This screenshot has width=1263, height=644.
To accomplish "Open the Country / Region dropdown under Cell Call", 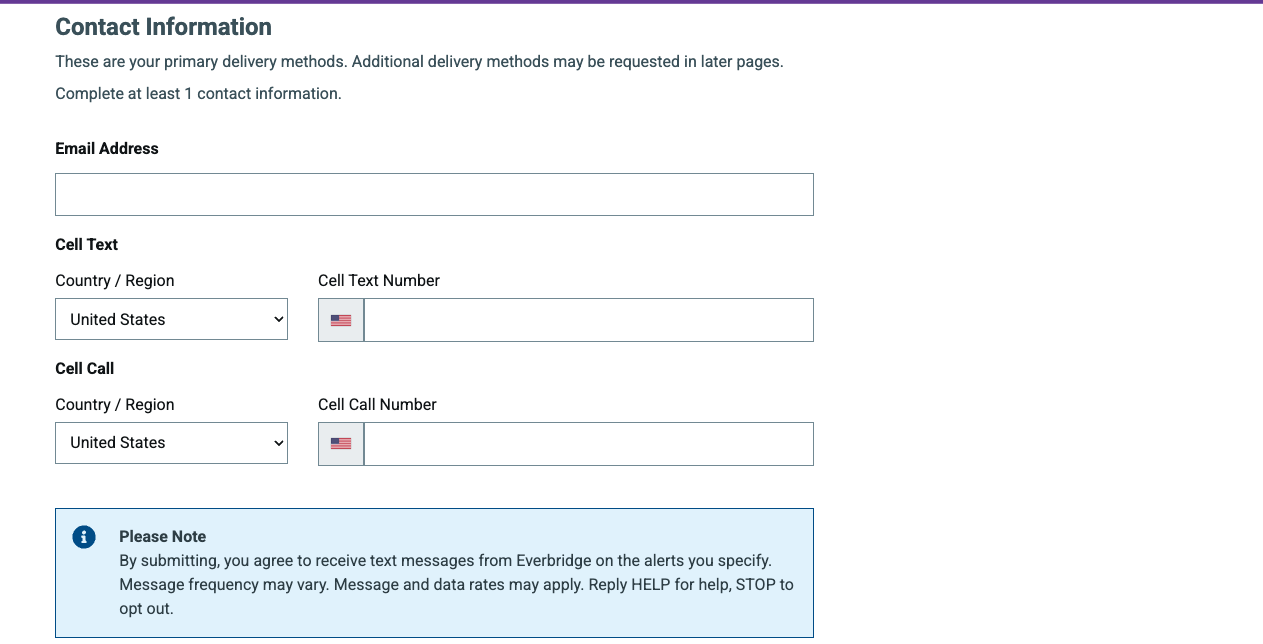I will (x=171, y=443).
